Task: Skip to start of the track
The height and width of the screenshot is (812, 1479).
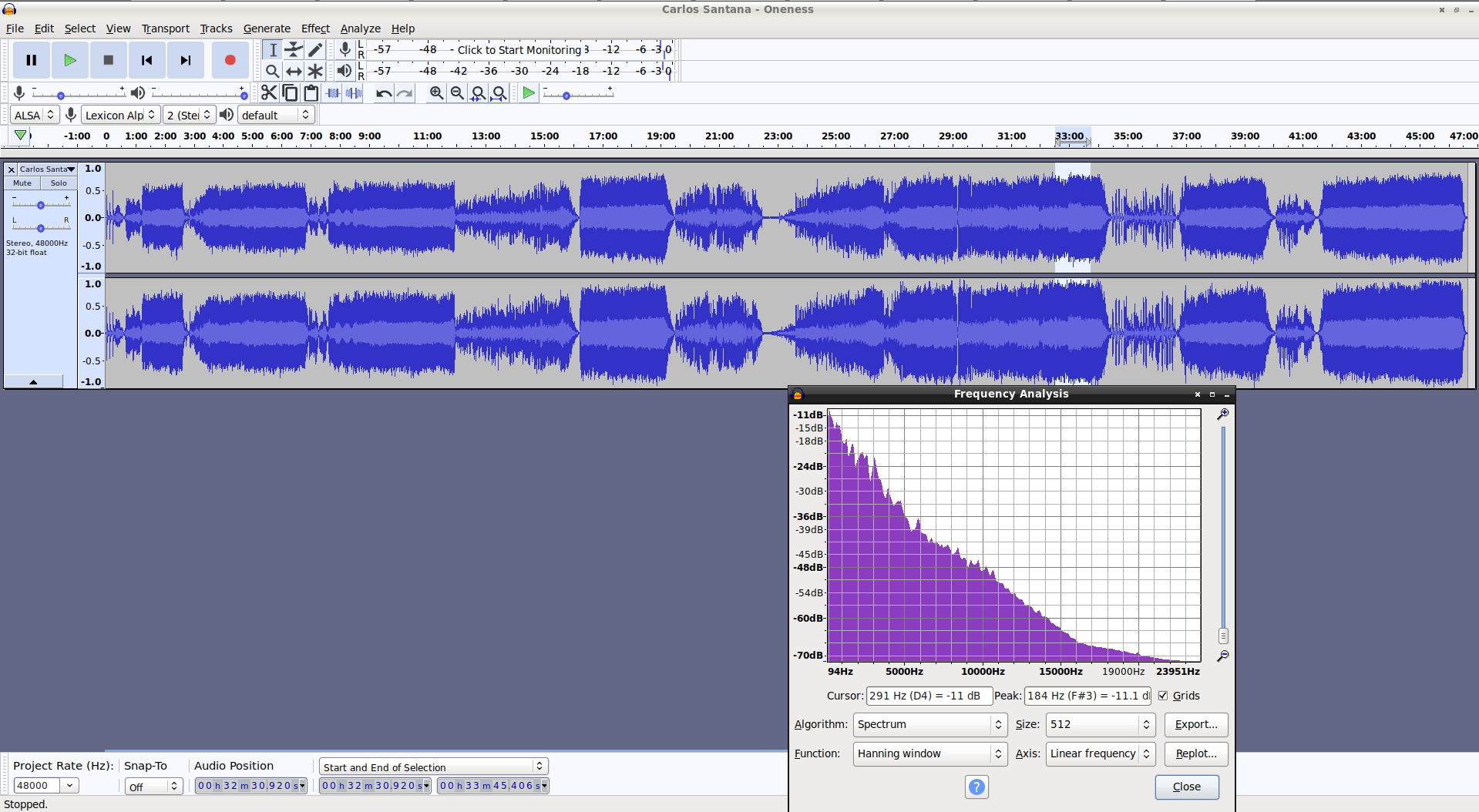Action: pos(147,60)
